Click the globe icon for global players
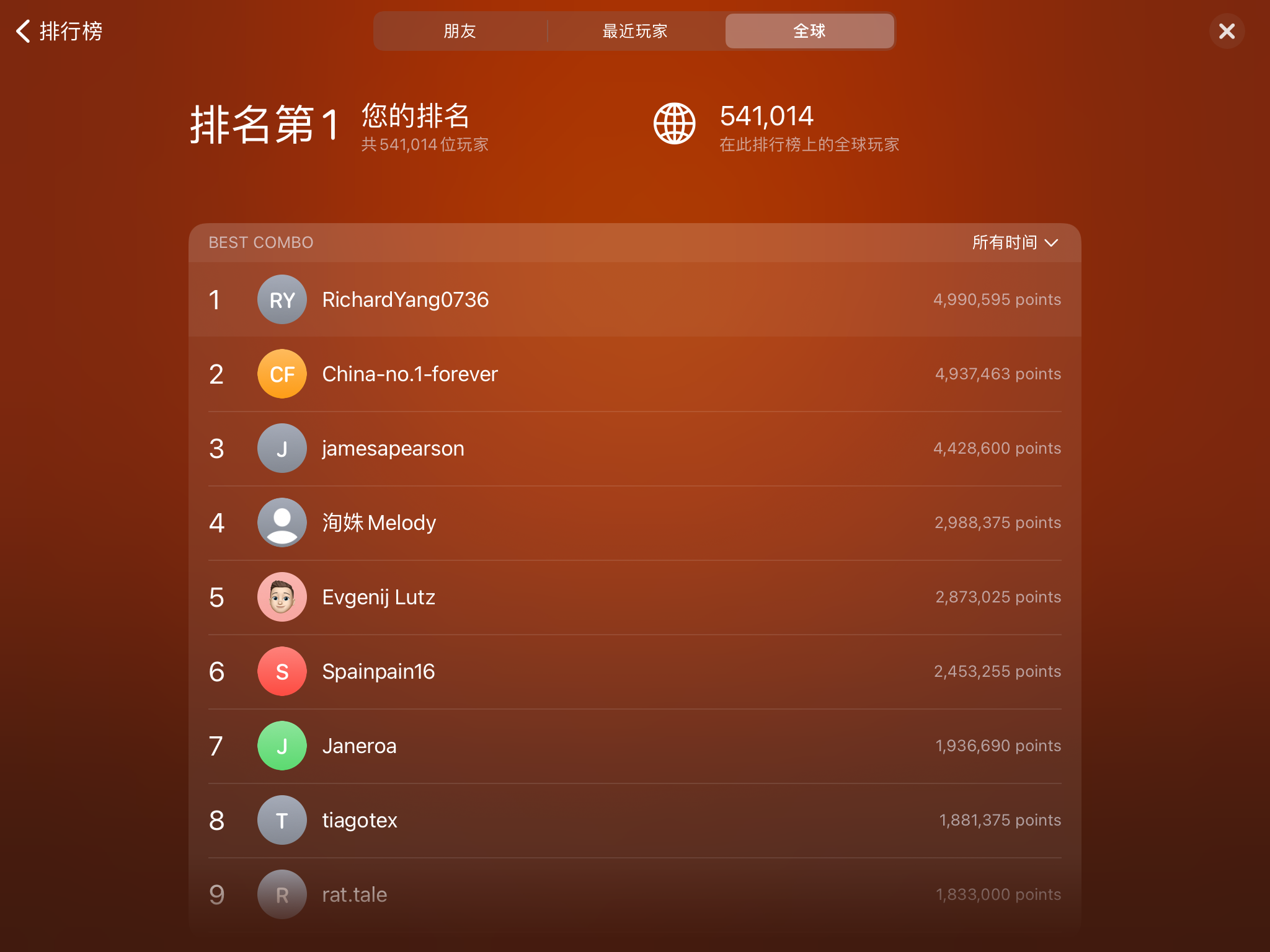The image size is (1270, 952). (x=675, y=124)
